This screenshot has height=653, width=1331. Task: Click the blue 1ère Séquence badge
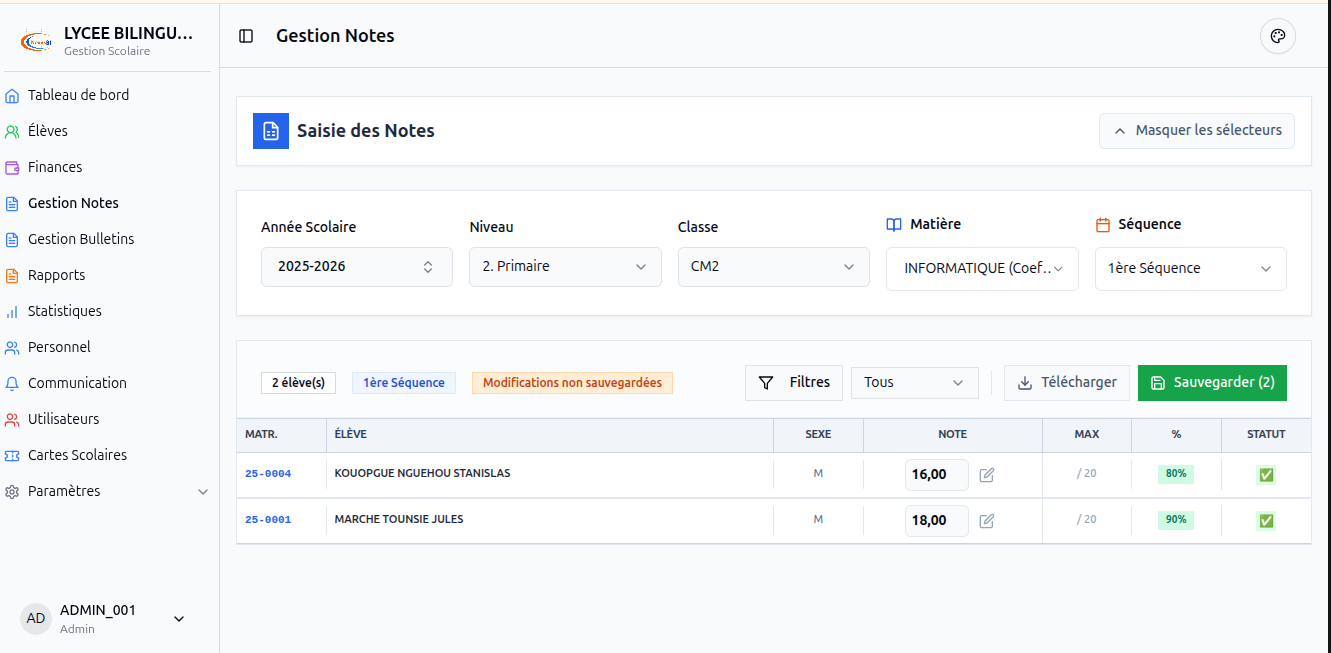pos(404,383)
